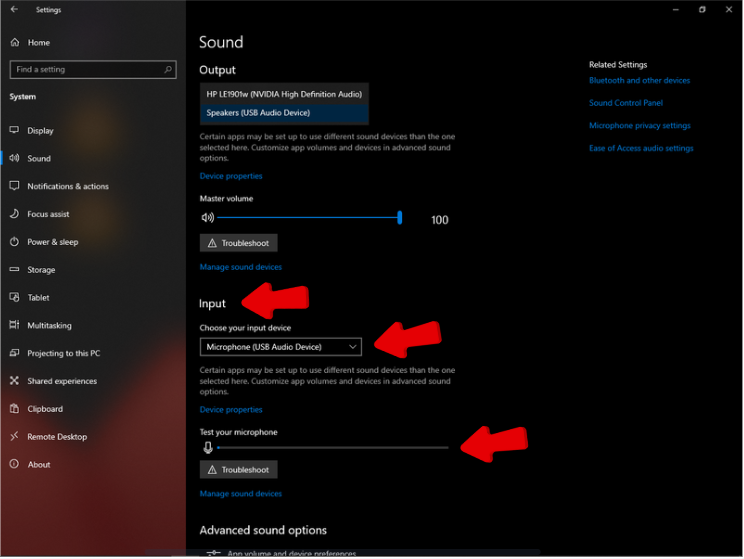Open the Sound Control Panel link
Image resolution: width=744 pixels, height=559 pixels.
[x=626, y=103]
